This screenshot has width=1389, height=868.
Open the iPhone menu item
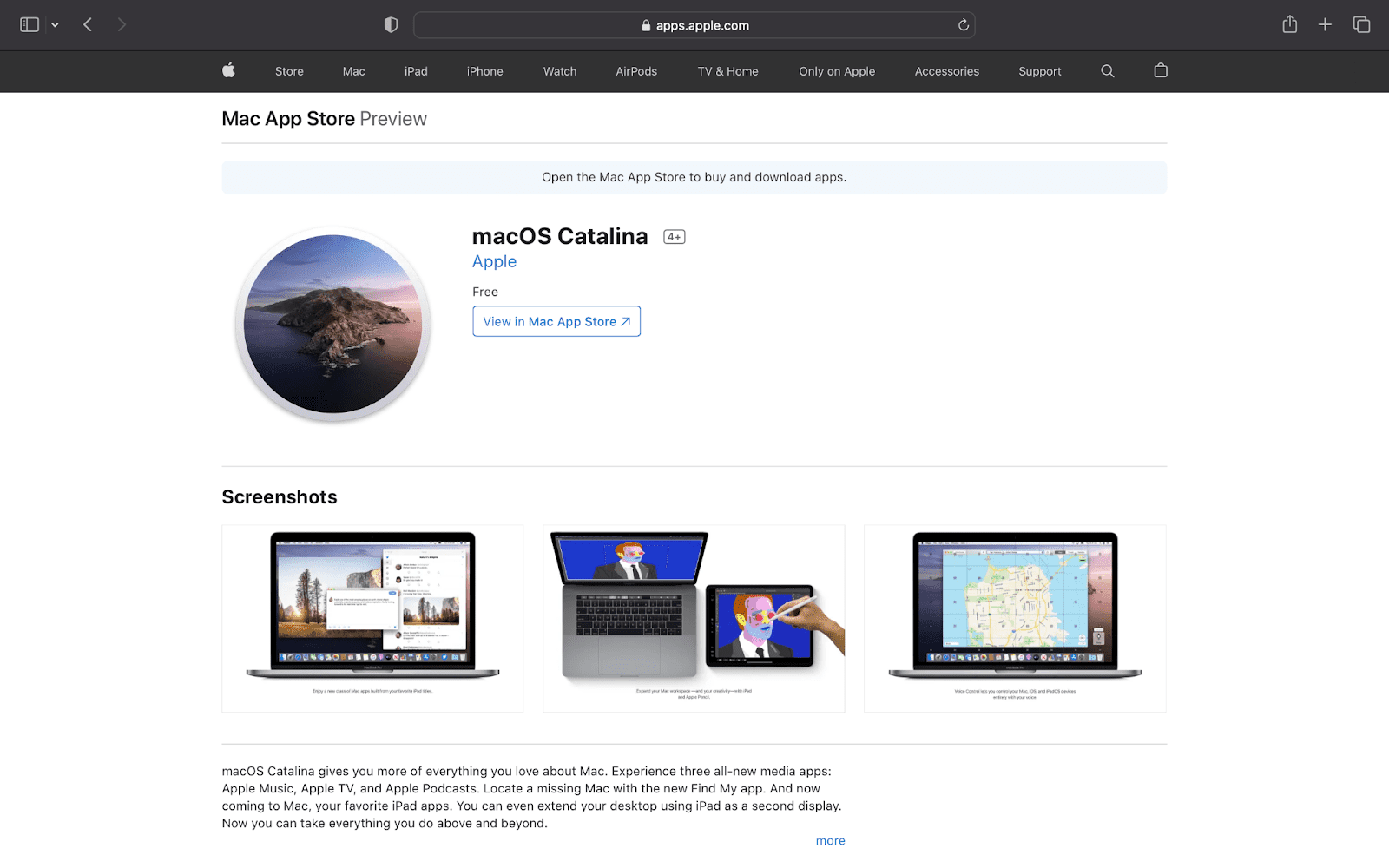(484, 71)
